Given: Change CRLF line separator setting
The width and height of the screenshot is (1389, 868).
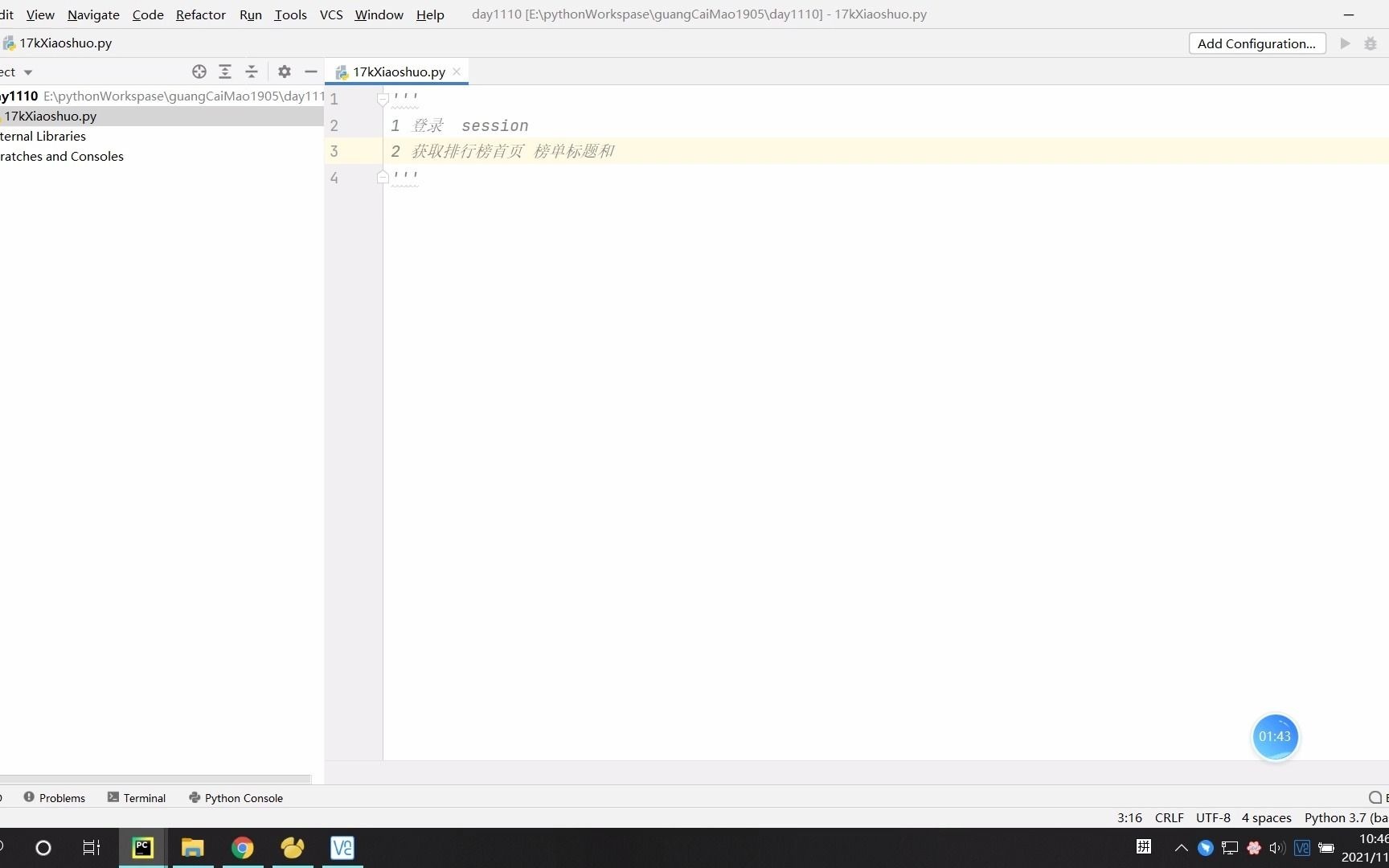Looking at the screenshot, I should pos(1169,817).
